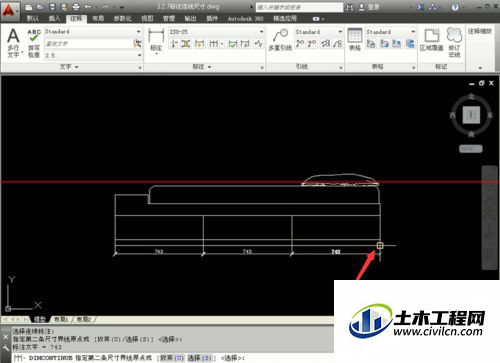
Task: Switch to the 参数化 ribbon tab
Action: pos(122,19)
